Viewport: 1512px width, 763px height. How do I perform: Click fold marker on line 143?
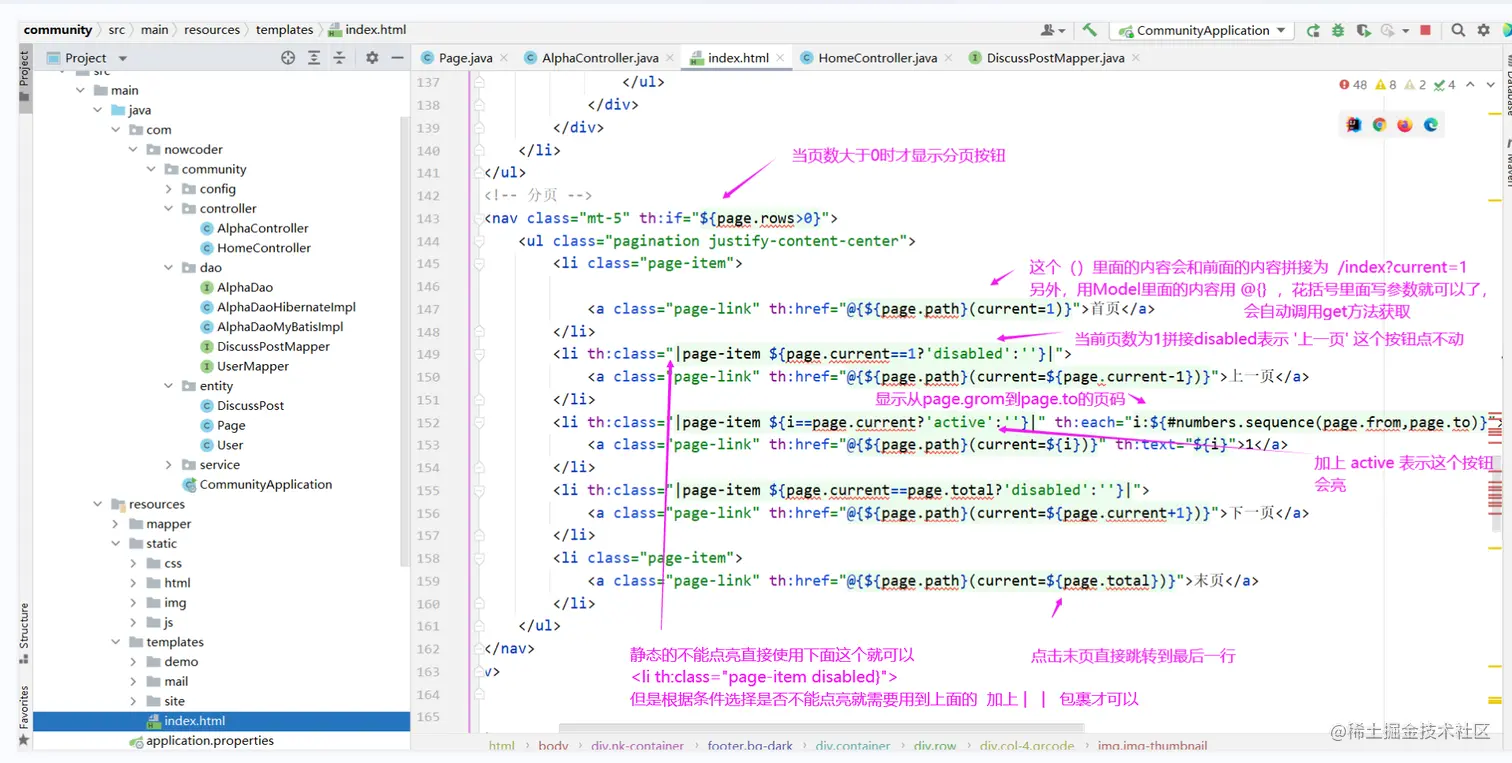click(478, 218)
